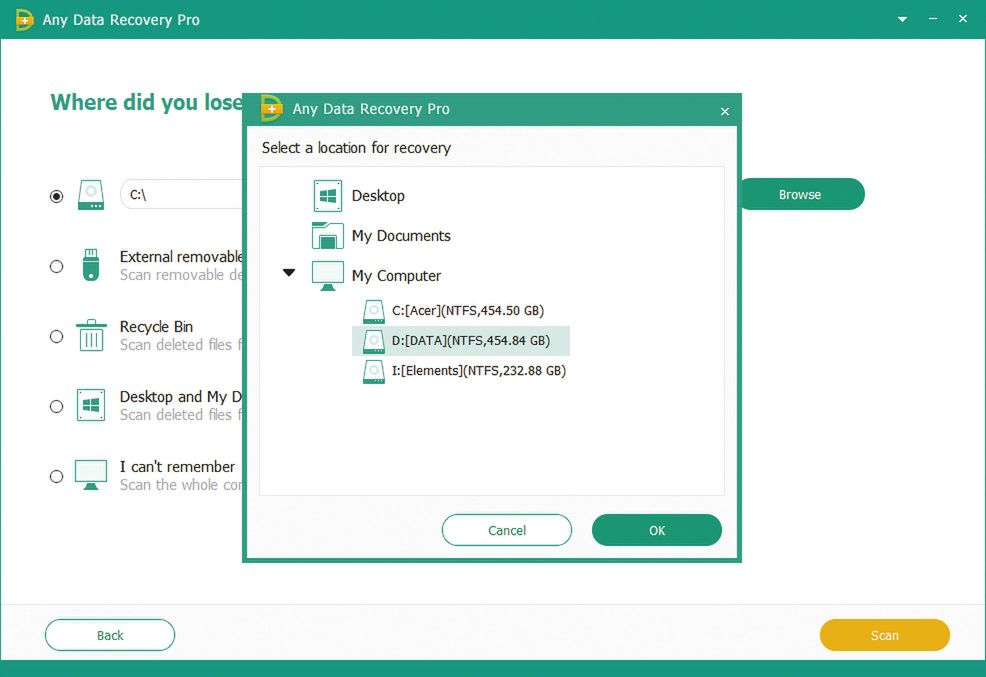The width and height of the screenshot is (986, 677).
Task: Select D:[DATA](NTFS,454.84 GB) drive
Action: 461,341
